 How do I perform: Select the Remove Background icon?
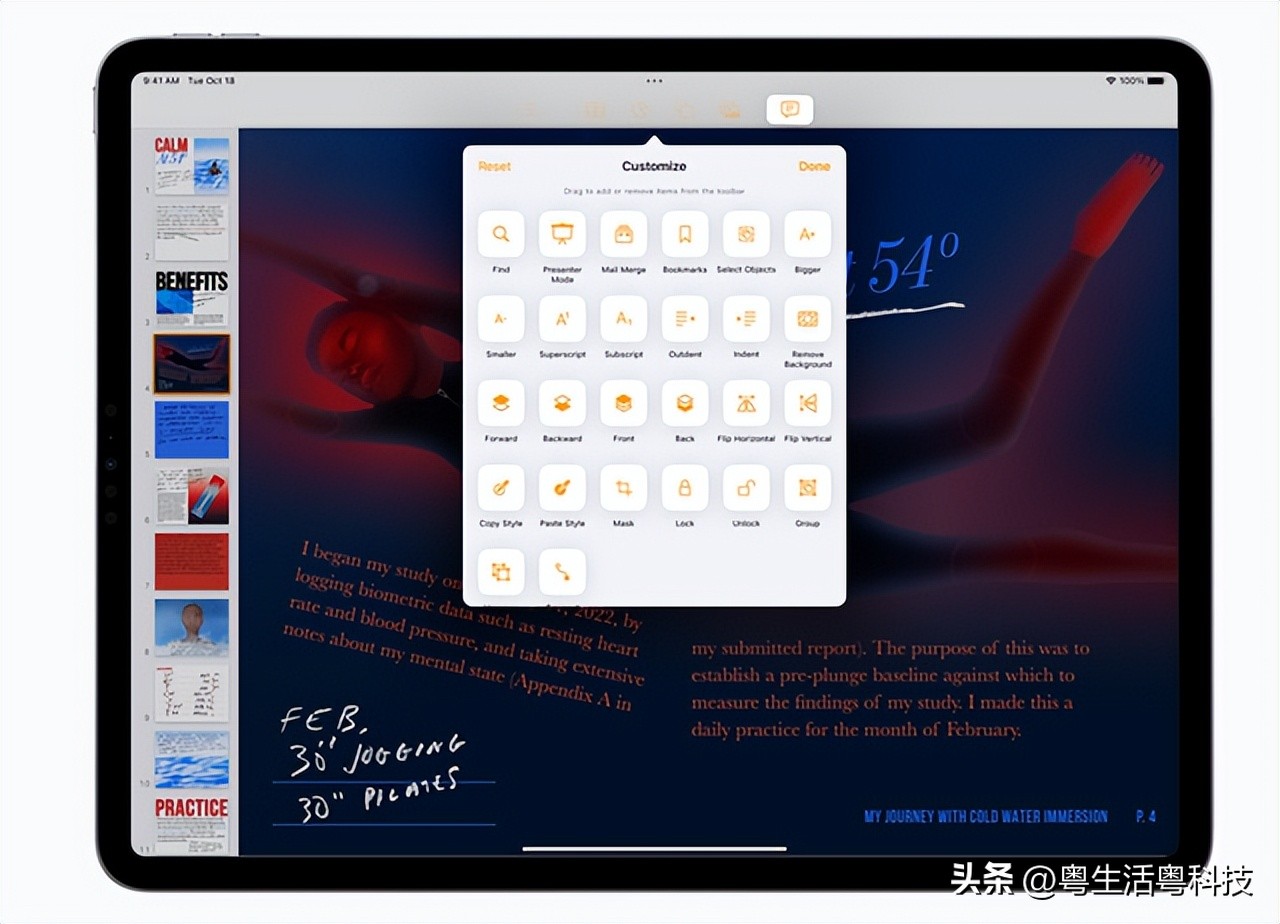point(808,317)
